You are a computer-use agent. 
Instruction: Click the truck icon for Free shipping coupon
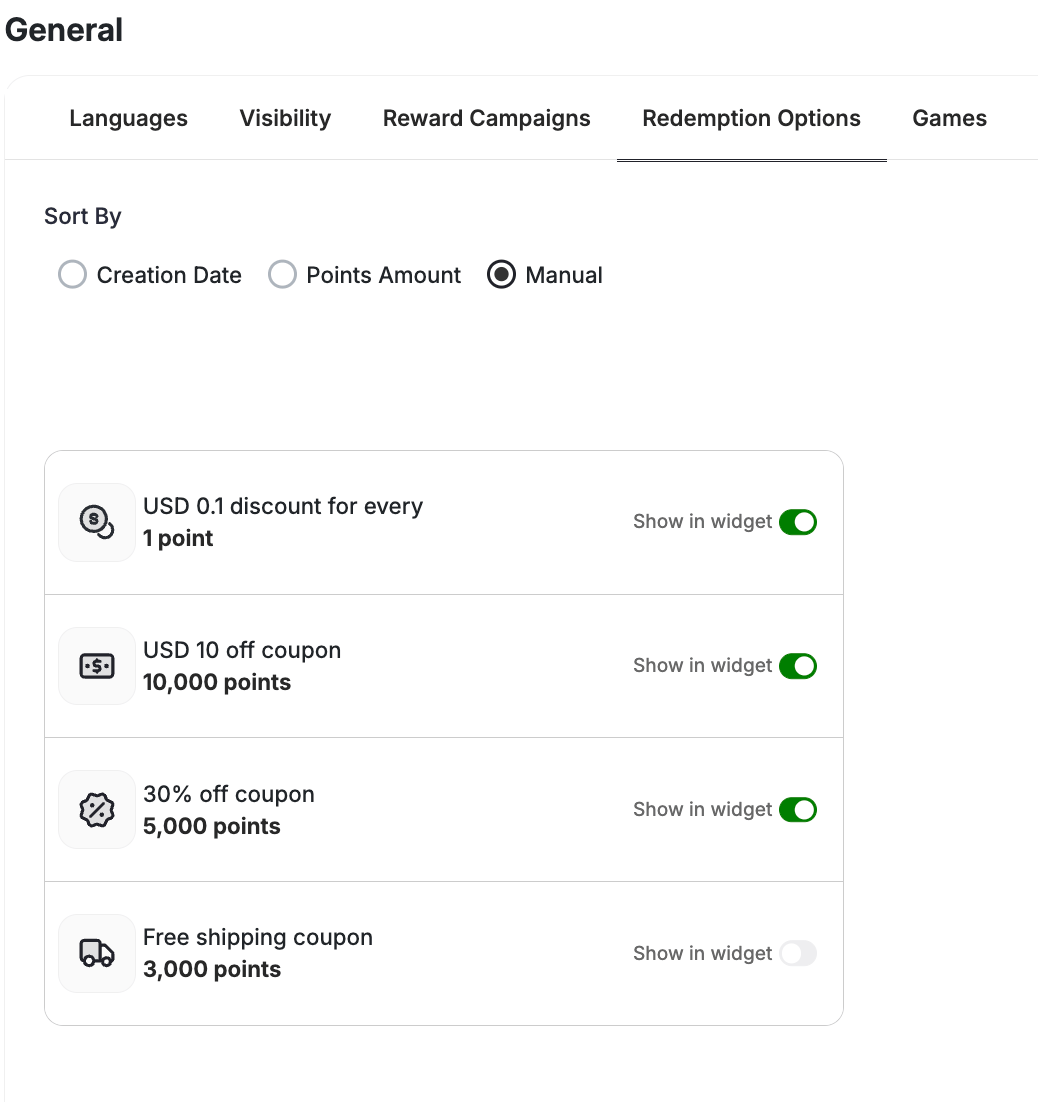pyautogui.click(x=97, y=953)
